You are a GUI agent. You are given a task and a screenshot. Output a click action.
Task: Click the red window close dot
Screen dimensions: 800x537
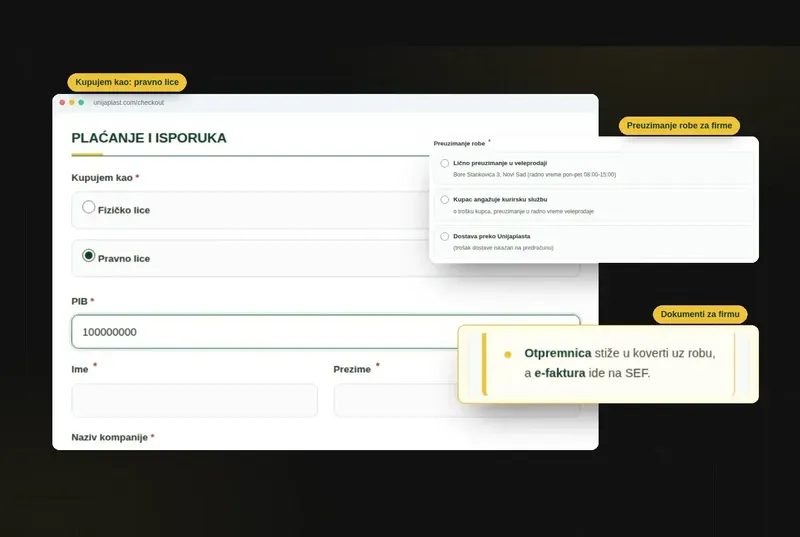point(62,103)
